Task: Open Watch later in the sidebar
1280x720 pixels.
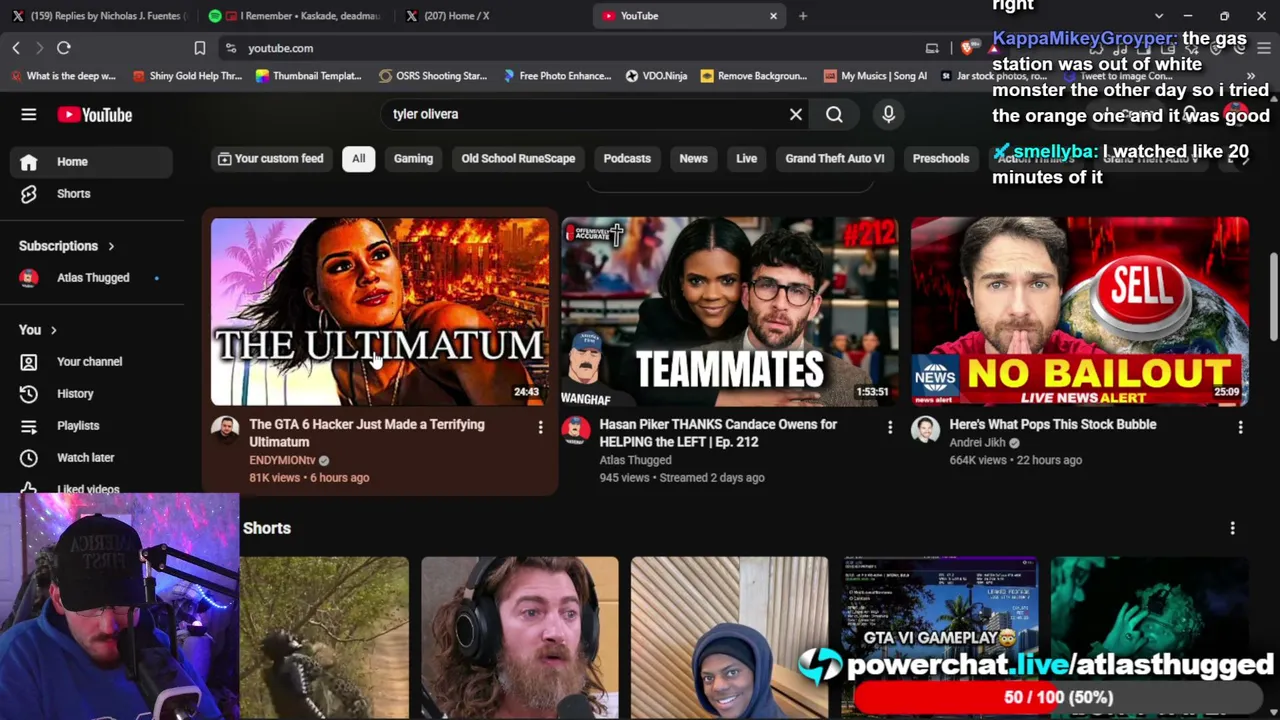Action: pyautogui.click(x=91, y=458)
